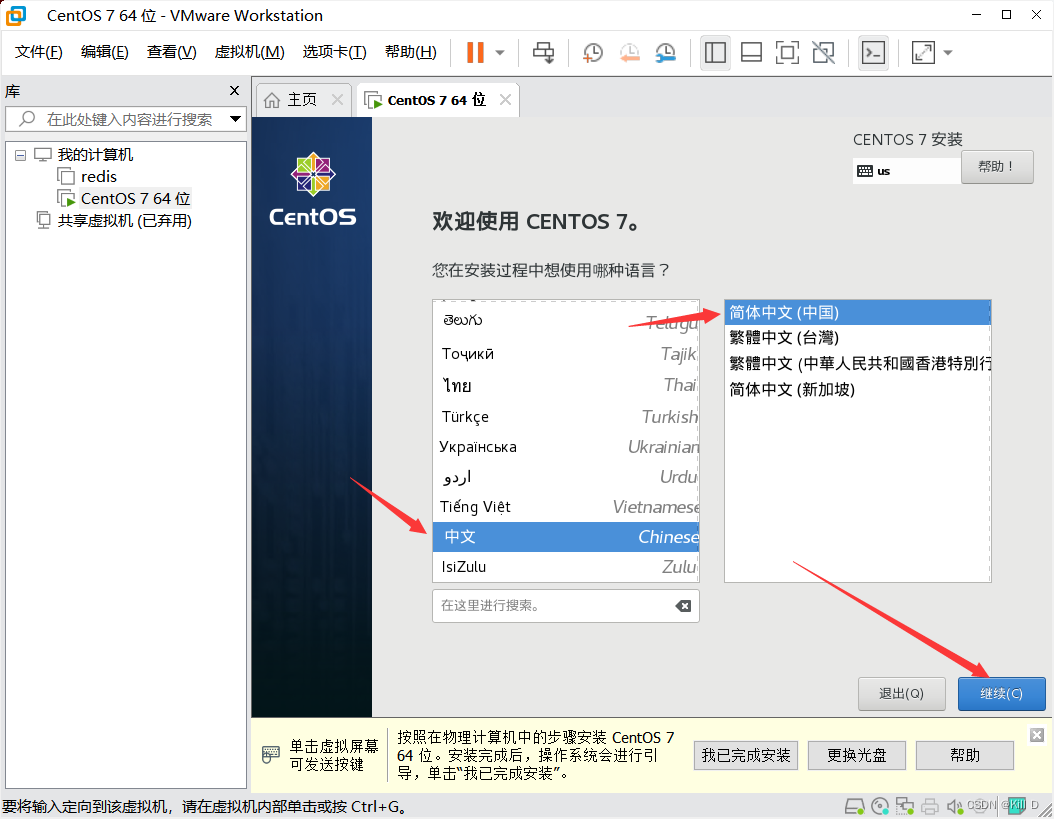
Task: Click the hard disk status icon
Action: point(854,806)
